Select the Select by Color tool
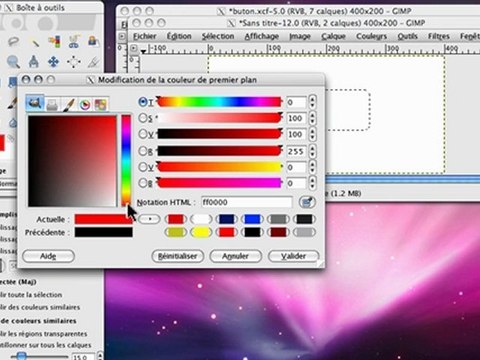Viewport: 480px width, 360px height. coord(54,41)
